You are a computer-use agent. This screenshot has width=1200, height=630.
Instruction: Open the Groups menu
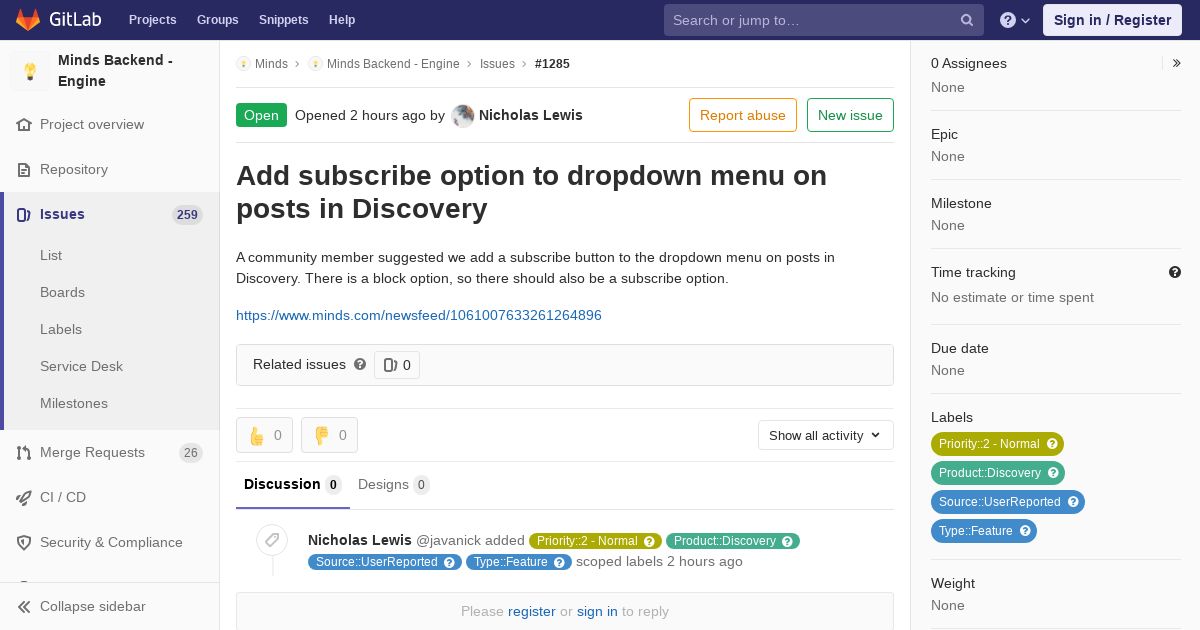[x=217, y=20]
